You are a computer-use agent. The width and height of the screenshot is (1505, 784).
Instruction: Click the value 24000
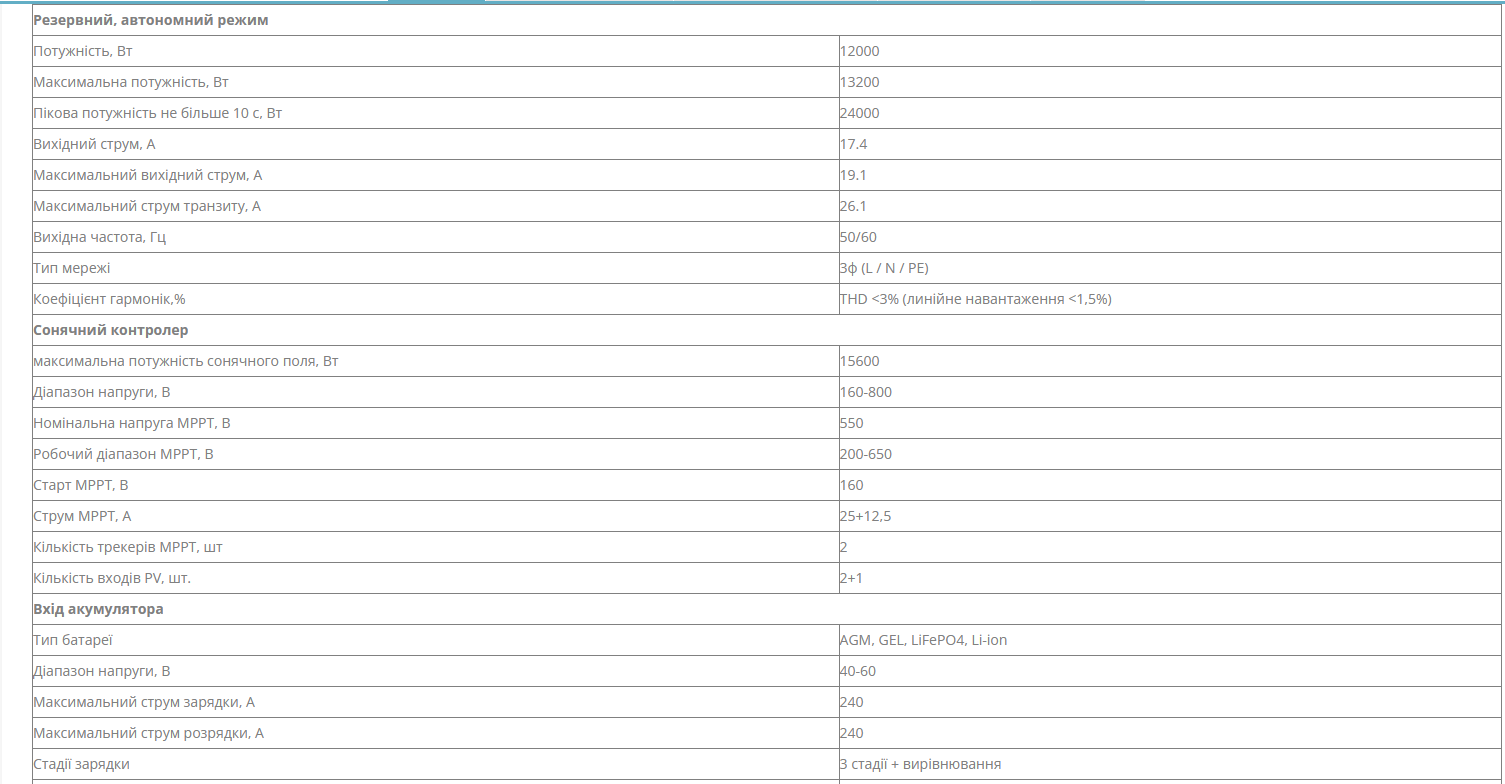(860, 113)
